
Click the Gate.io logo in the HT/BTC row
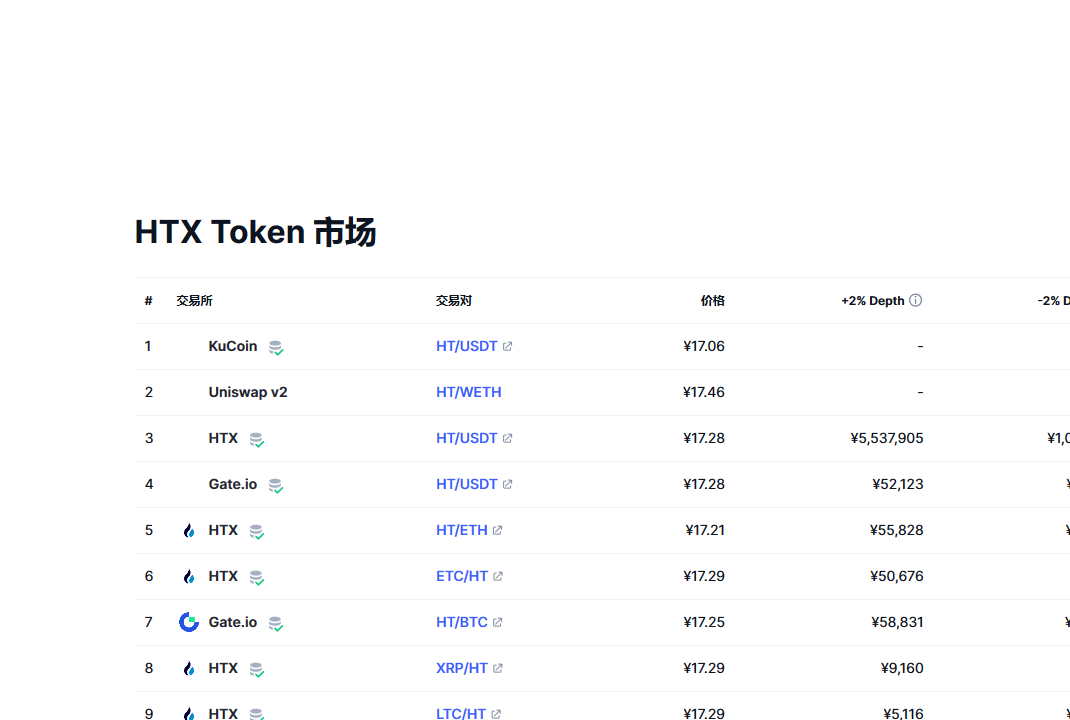[189, 622]
